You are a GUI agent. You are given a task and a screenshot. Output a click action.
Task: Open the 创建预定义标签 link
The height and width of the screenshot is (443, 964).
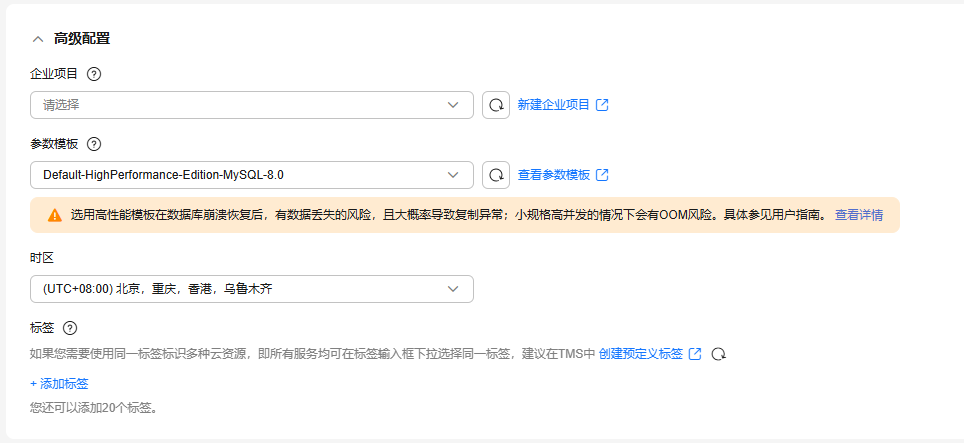[x=640, y=354]
